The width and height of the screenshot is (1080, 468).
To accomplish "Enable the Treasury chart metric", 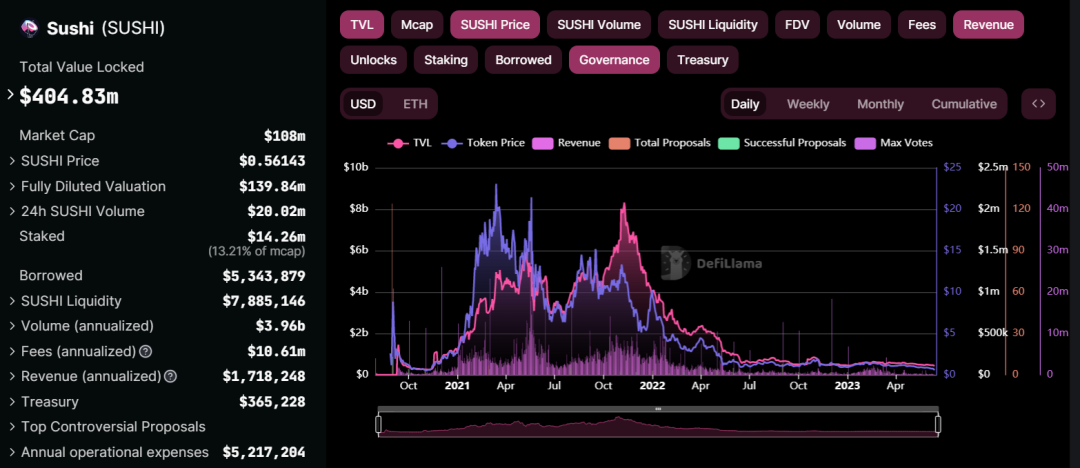I will click(703, 60).
